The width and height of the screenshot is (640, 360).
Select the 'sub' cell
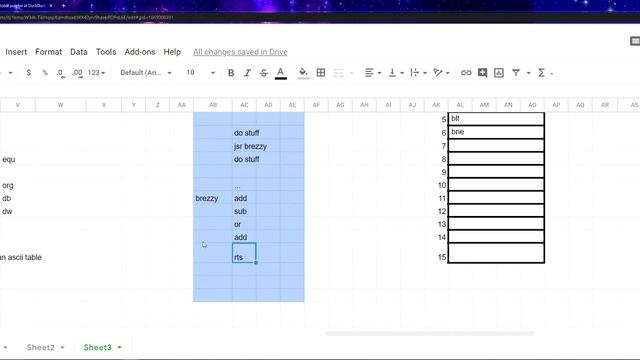244,211
